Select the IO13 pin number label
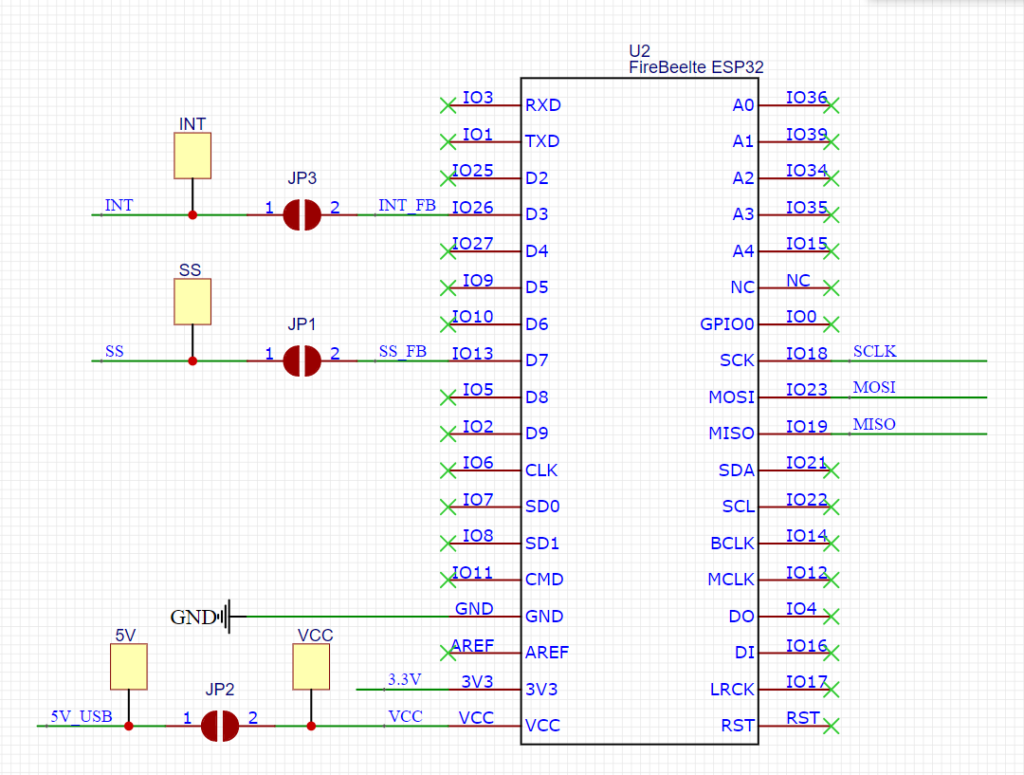Screen dimensions: 1024x775 (x=473, y=354)
